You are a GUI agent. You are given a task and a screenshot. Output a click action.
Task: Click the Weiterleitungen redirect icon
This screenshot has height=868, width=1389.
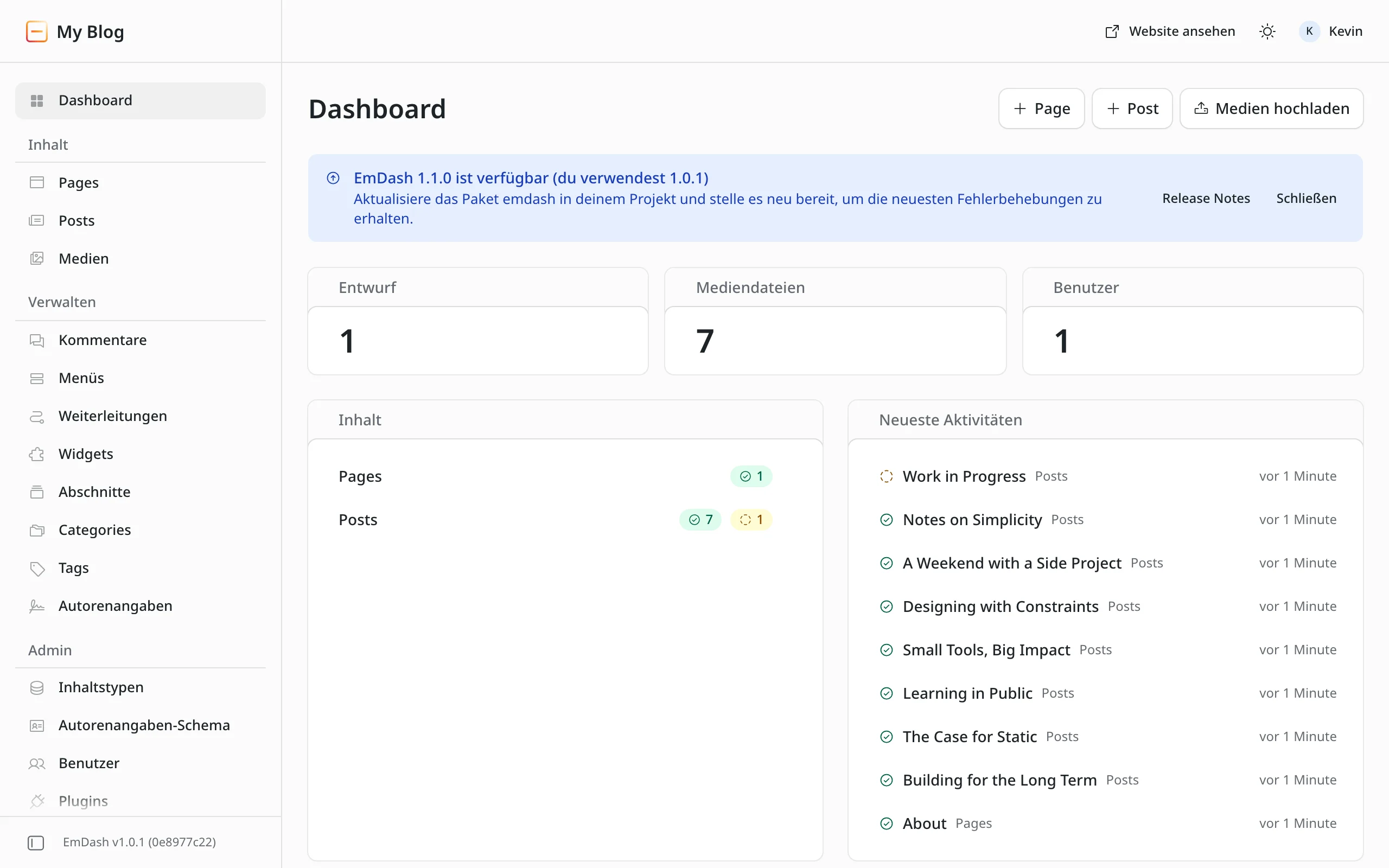[x=37, y=416]
